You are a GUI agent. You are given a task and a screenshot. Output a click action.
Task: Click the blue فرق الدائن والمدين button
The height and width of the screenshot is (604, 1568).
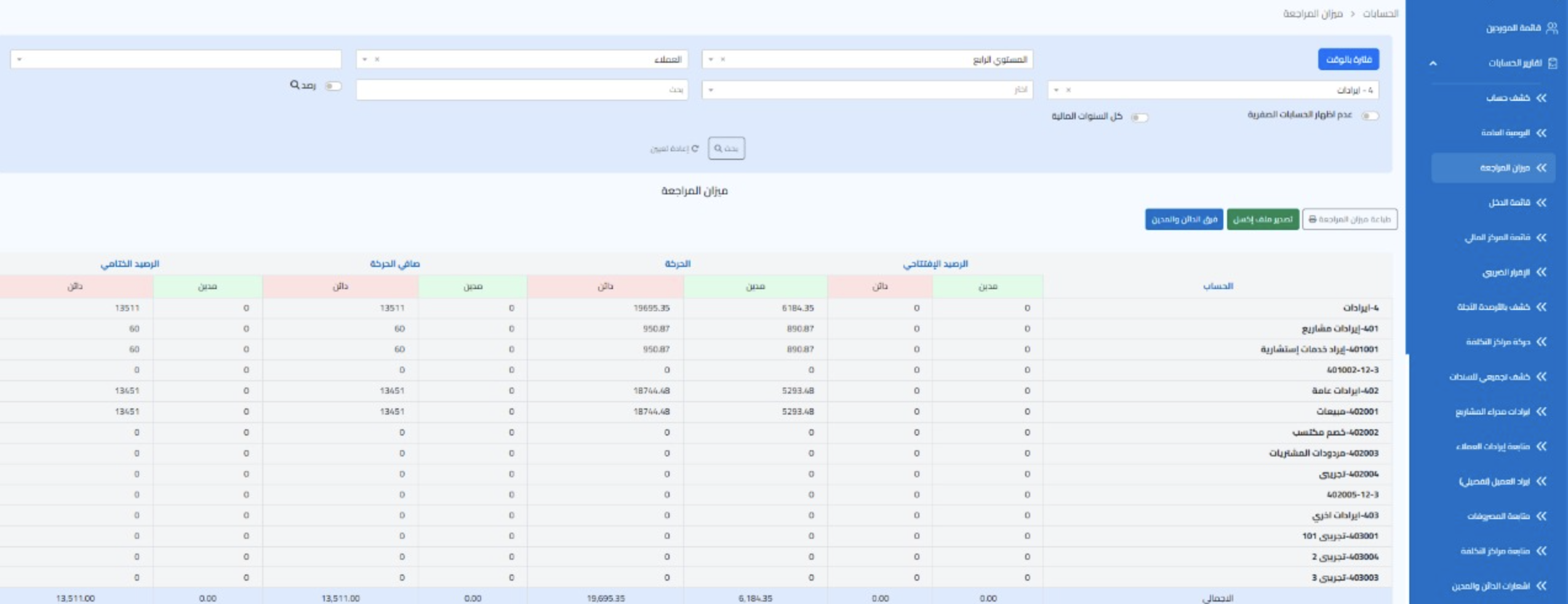point(1183,220)
